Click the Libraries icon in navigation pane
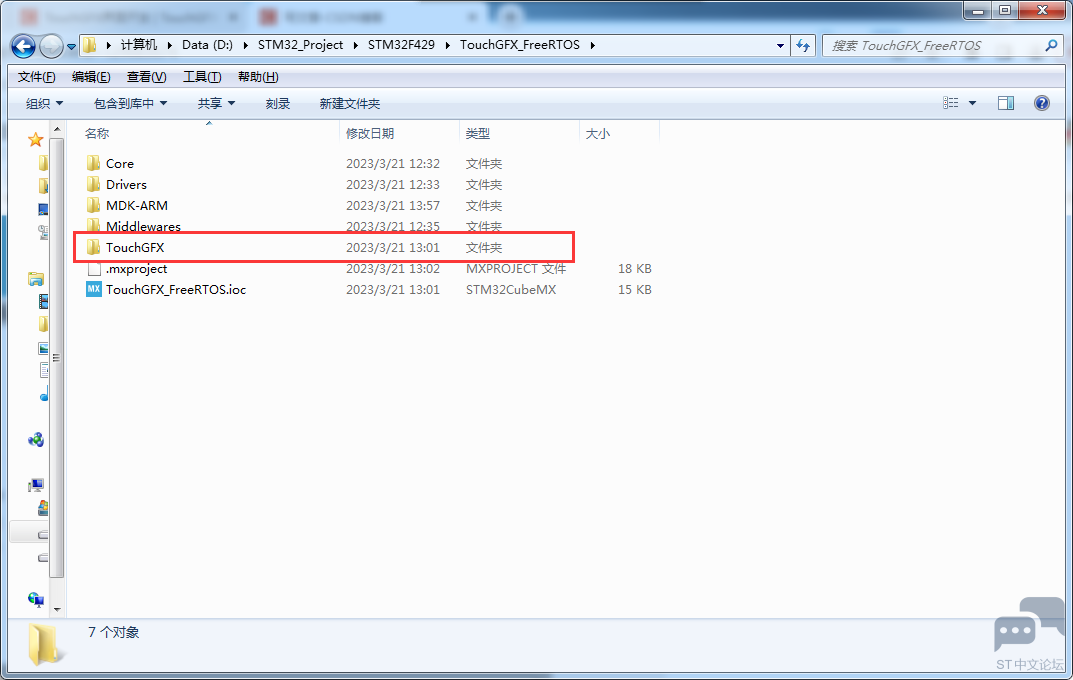The image size is (1073, 680). [36, 278]
